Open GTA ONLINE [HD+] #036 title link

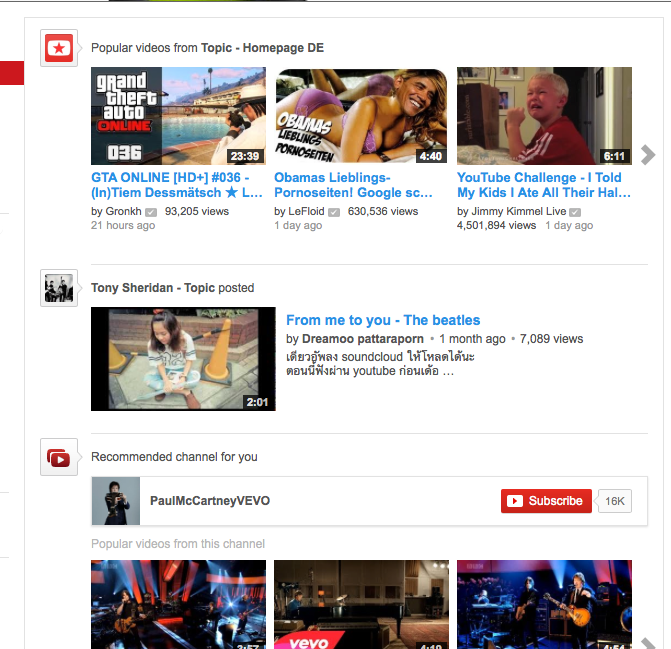coord(177,185)
